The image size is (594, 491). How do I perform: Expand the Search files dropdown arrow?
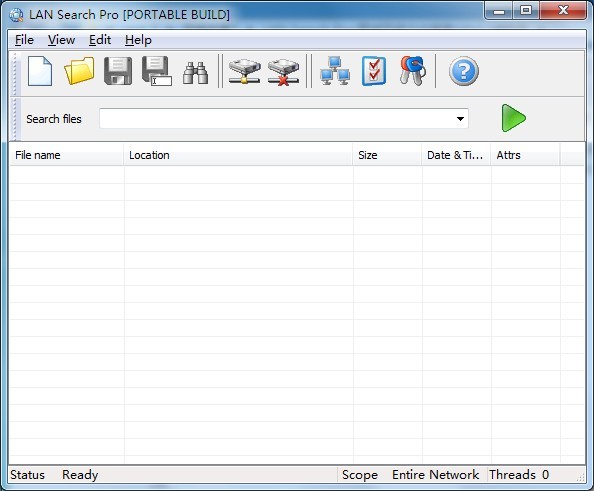tap(460, 119)
